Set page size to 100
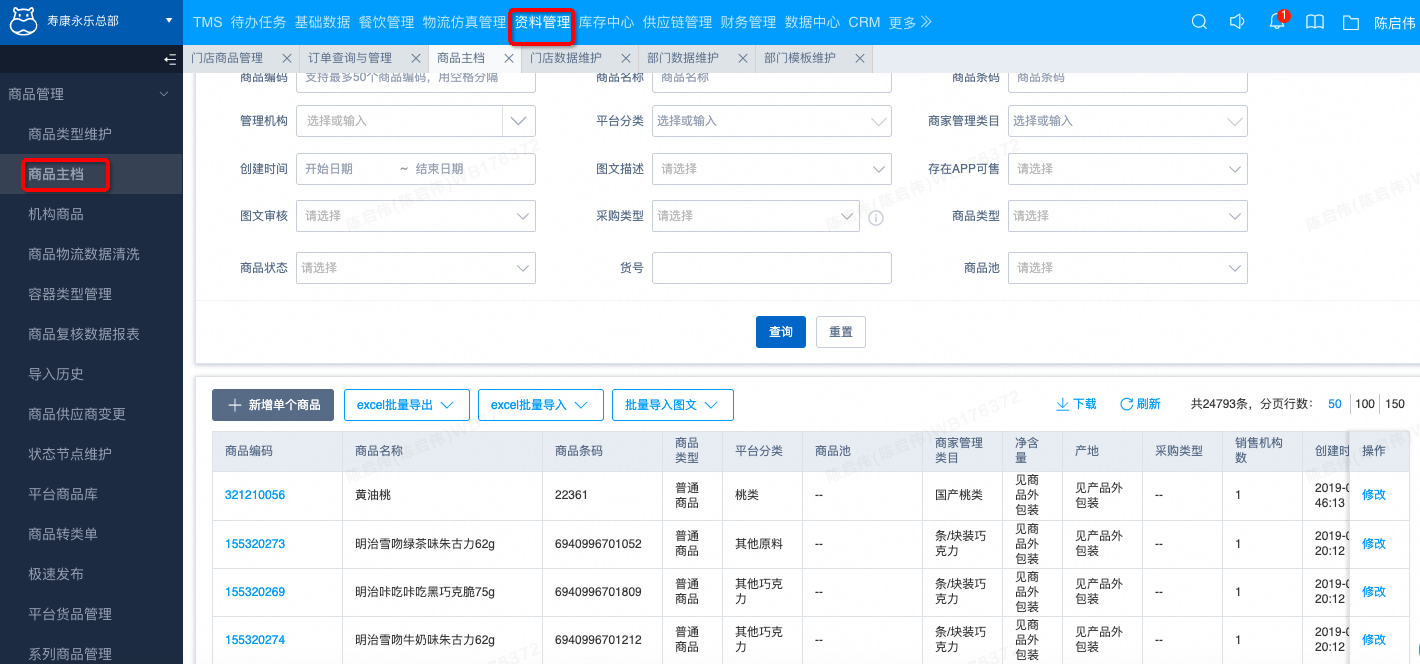The width and height of the screenshot is (1420, 664). click(x=1365, y=404)
